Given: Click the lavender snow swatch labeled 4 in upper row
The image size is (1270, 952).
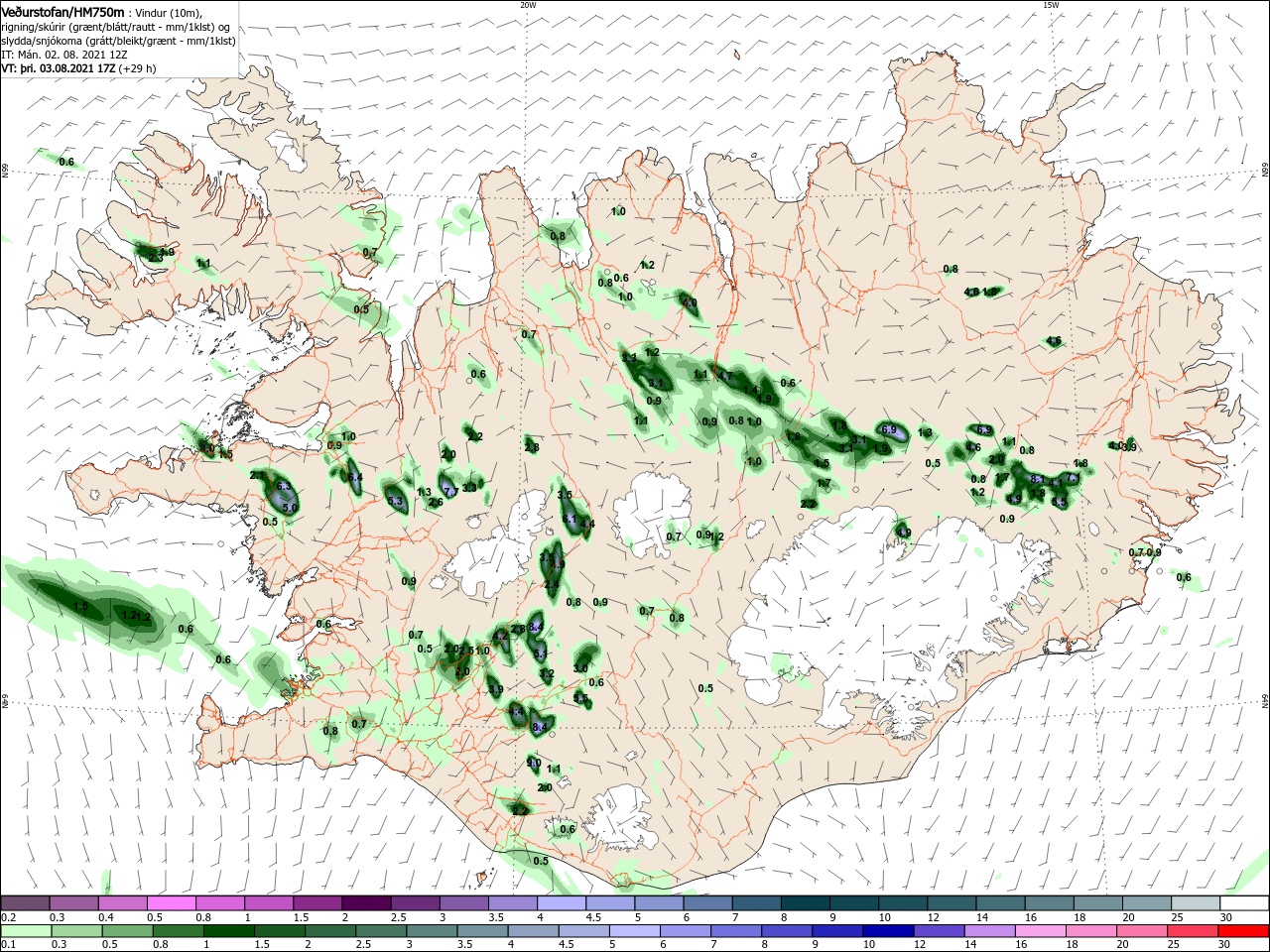Looking at the screenshot, I should (563, 902).
